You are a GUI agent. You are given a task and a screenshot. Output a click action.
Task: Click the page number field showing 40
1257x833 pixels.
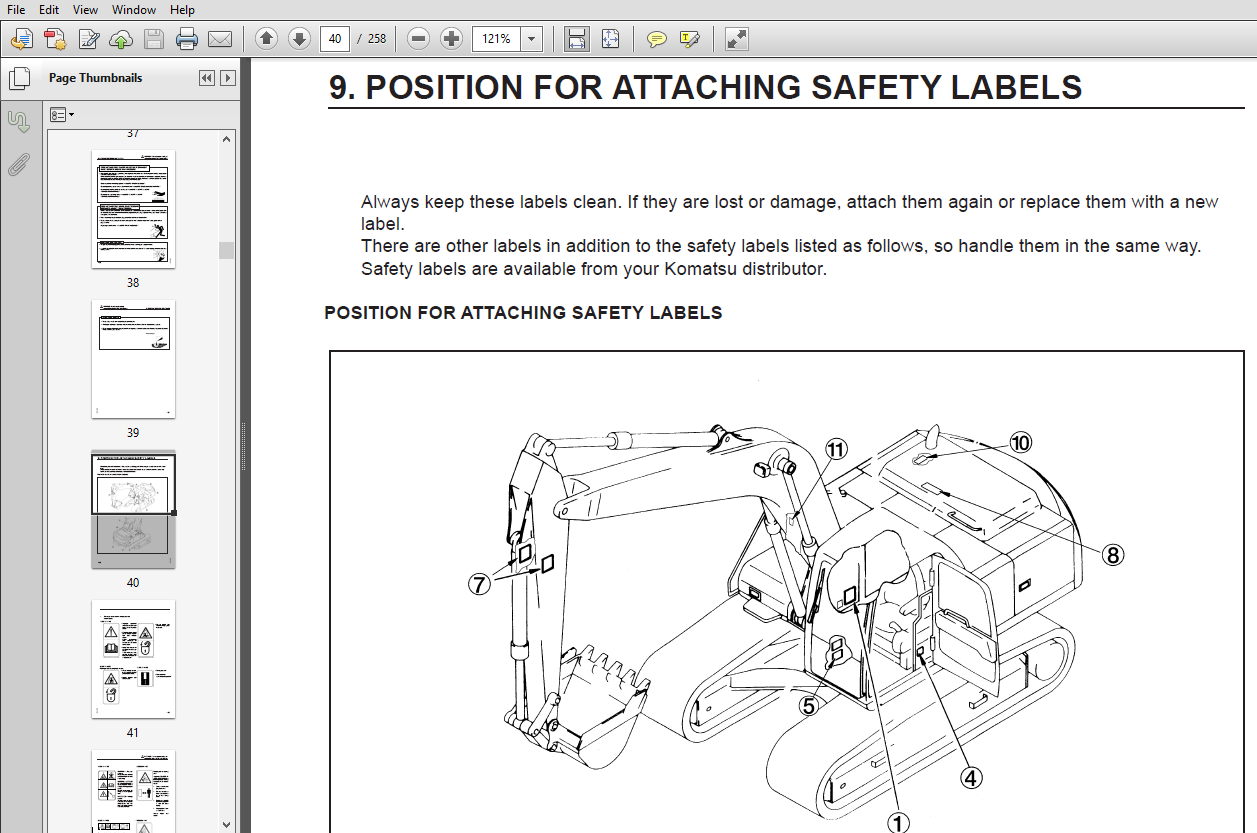335,39
